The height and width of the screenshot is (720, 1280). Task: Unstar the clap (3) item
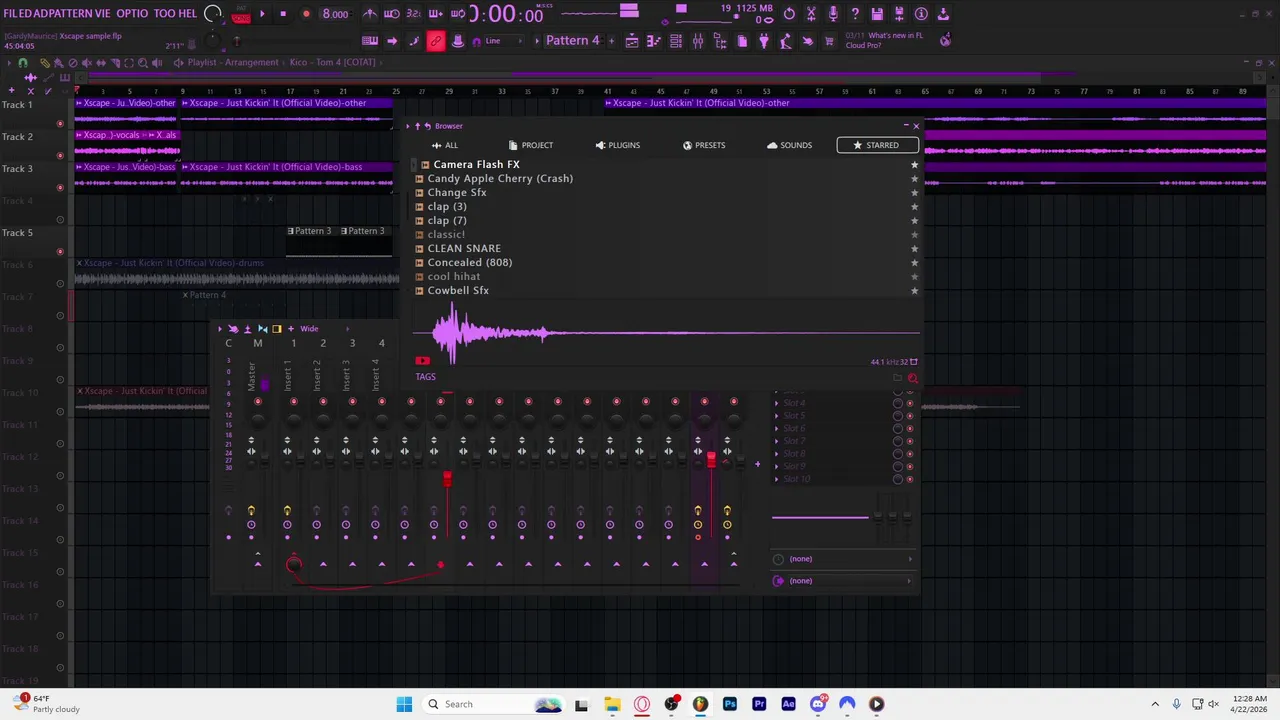[x=914, y=206]
